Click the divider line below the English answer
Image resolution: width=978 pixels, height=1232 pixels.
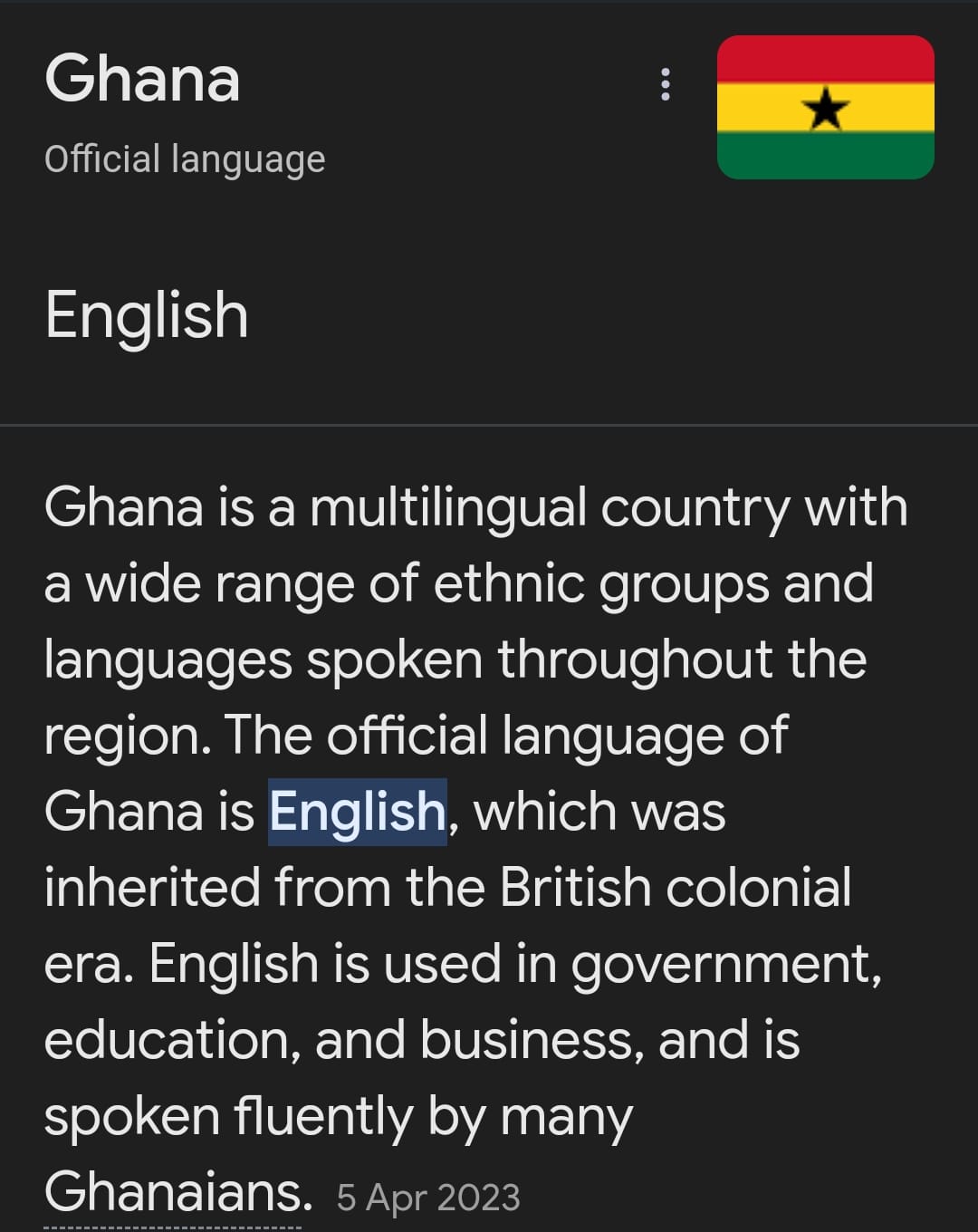[489, 424]
